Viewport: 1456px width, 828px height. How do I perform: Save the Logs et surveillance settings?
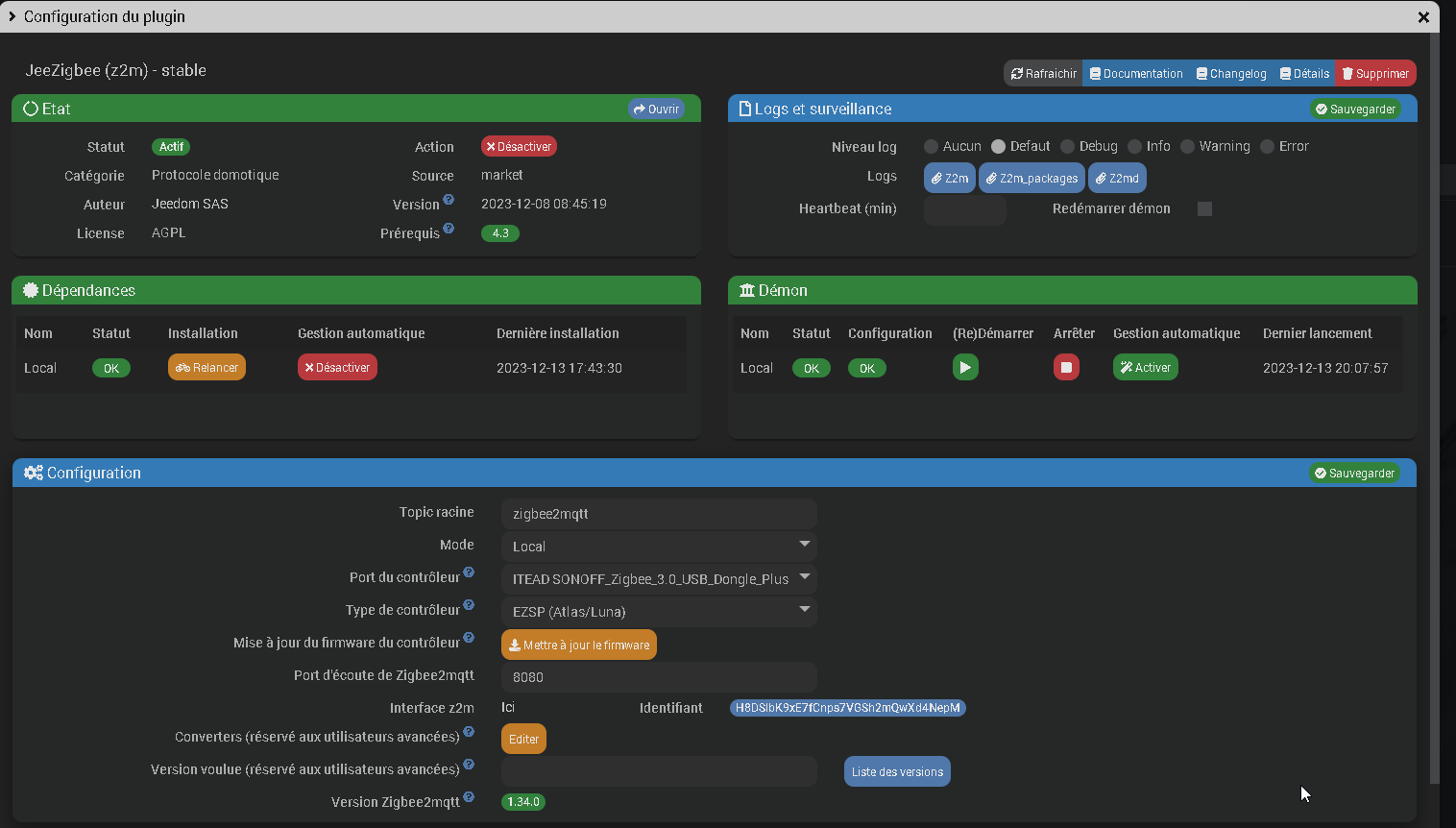[x=1355, y=109]
